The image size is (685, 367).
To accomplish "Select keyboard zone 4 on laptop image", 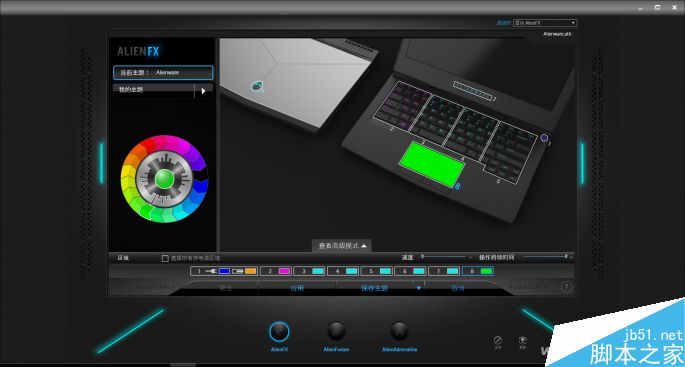I will tap(470, 133).
